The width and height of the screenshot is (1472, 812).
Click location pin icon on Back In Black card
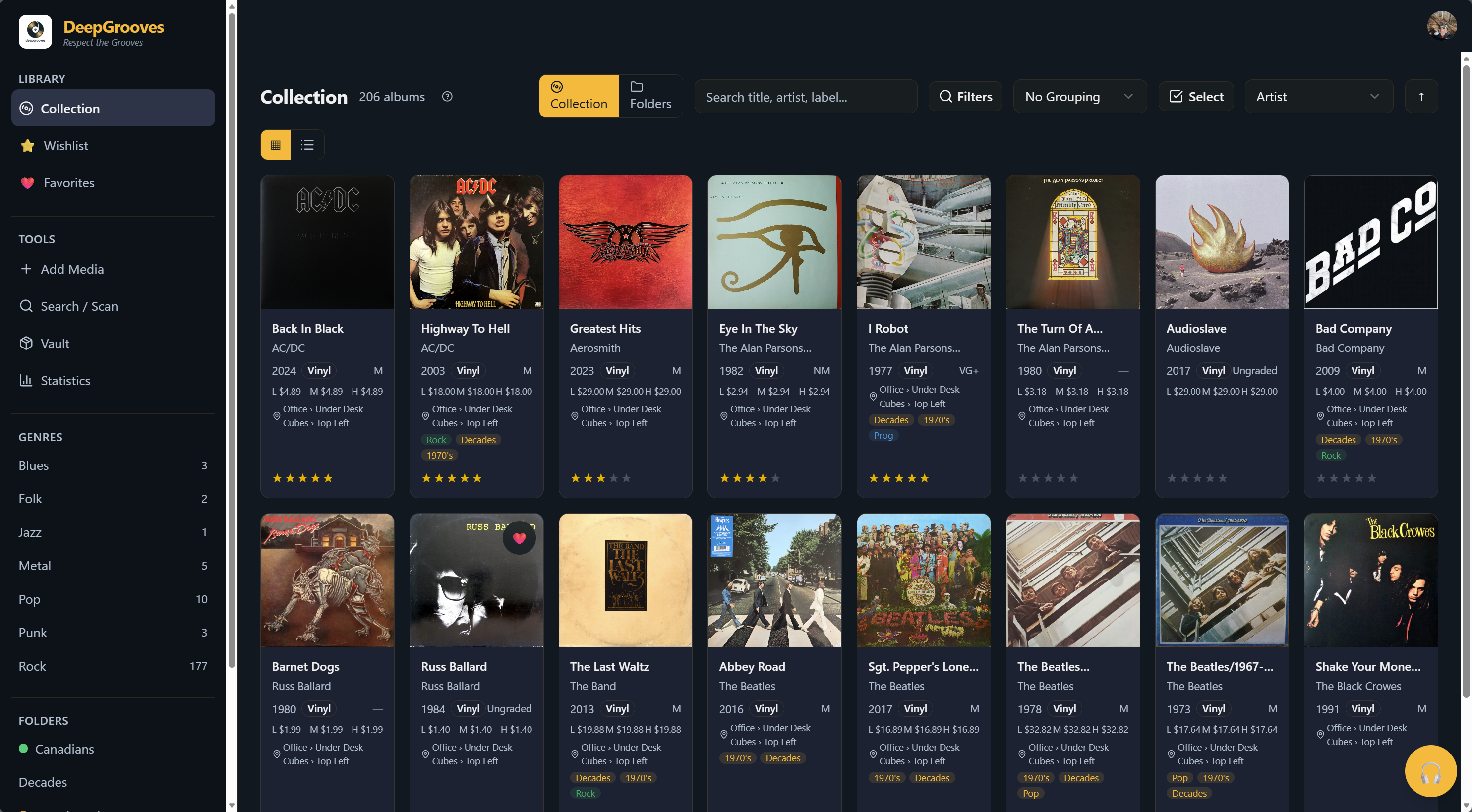[x=277, y=416]
